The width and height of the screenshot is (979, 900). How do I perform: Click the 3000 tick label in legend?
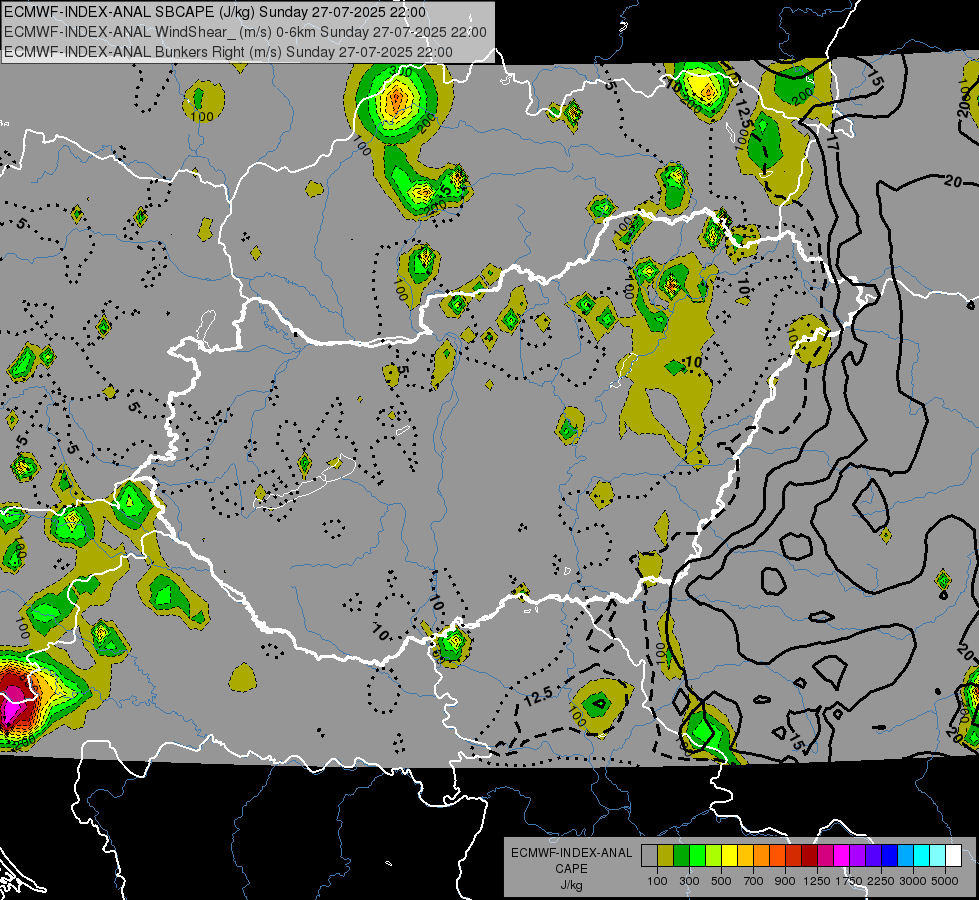pyautogui.click(x=912, y=881)
